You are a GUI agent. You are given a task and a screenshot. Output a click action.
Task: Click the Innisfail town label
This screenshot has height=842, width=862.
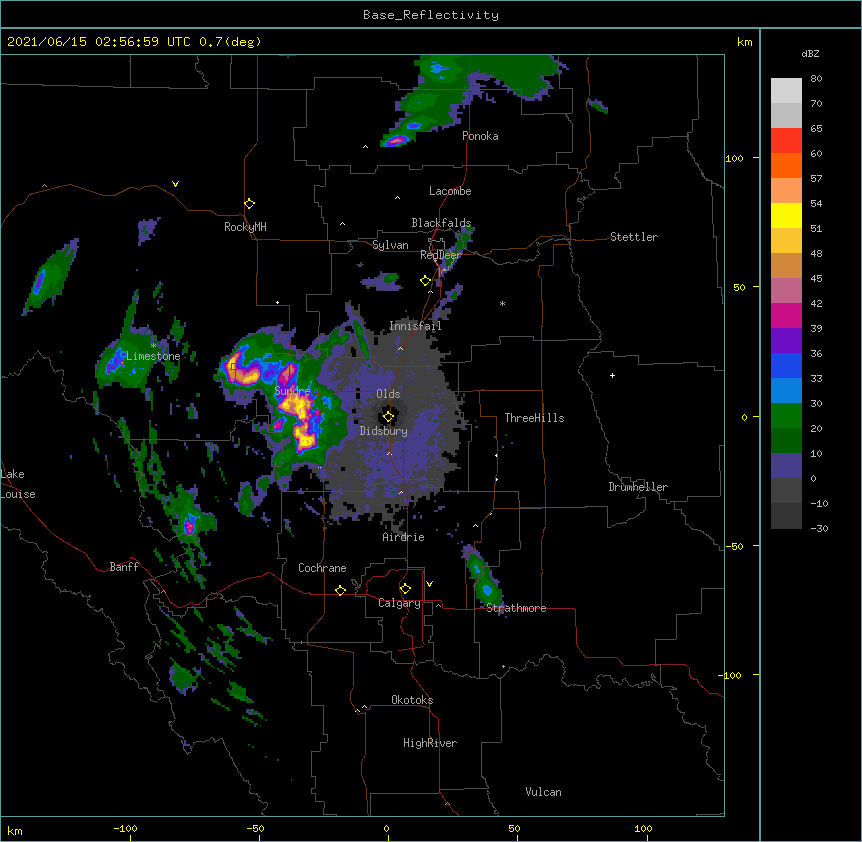pos(415,326)
